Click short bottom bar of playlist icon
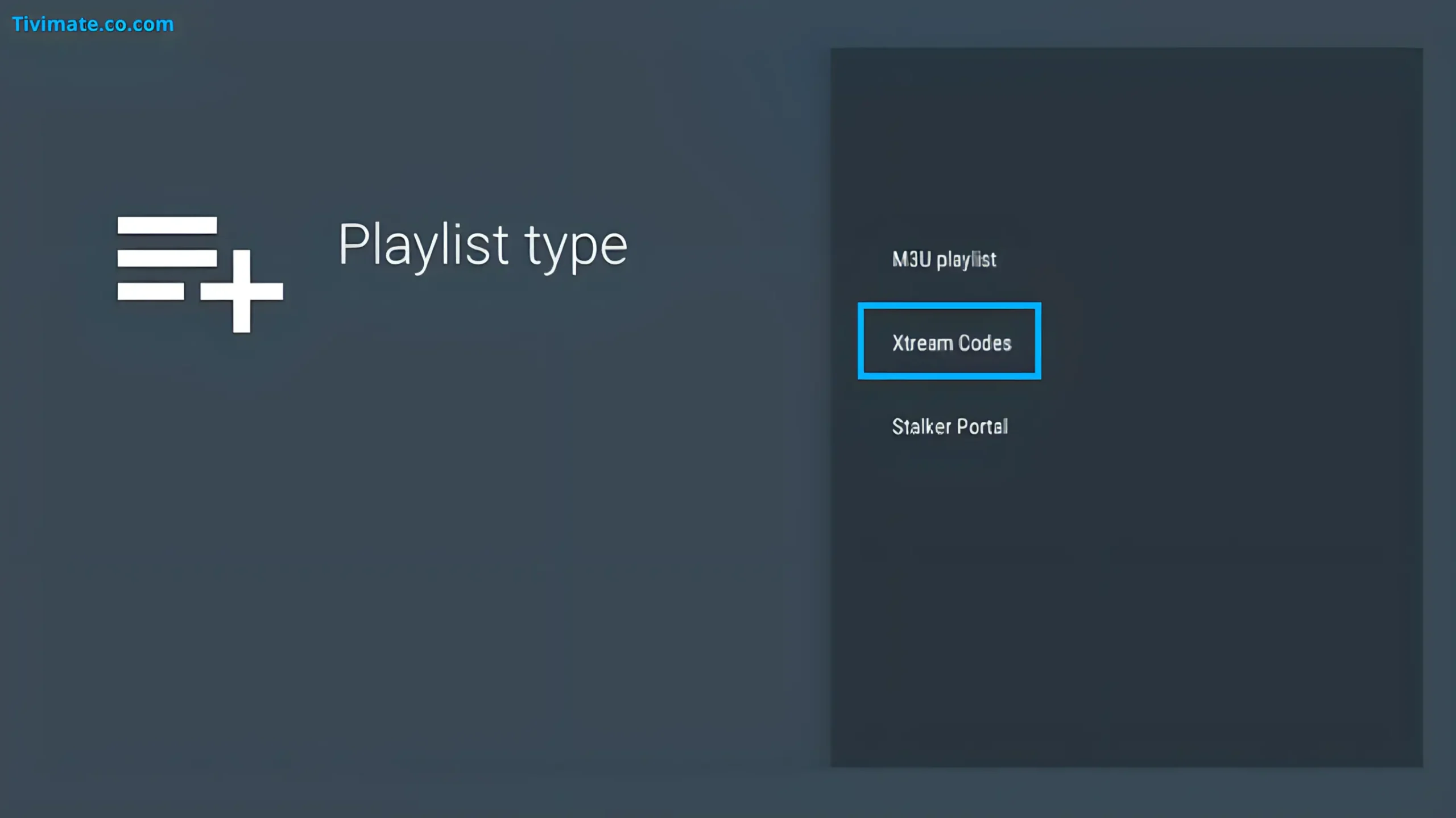 click(151, 292)
